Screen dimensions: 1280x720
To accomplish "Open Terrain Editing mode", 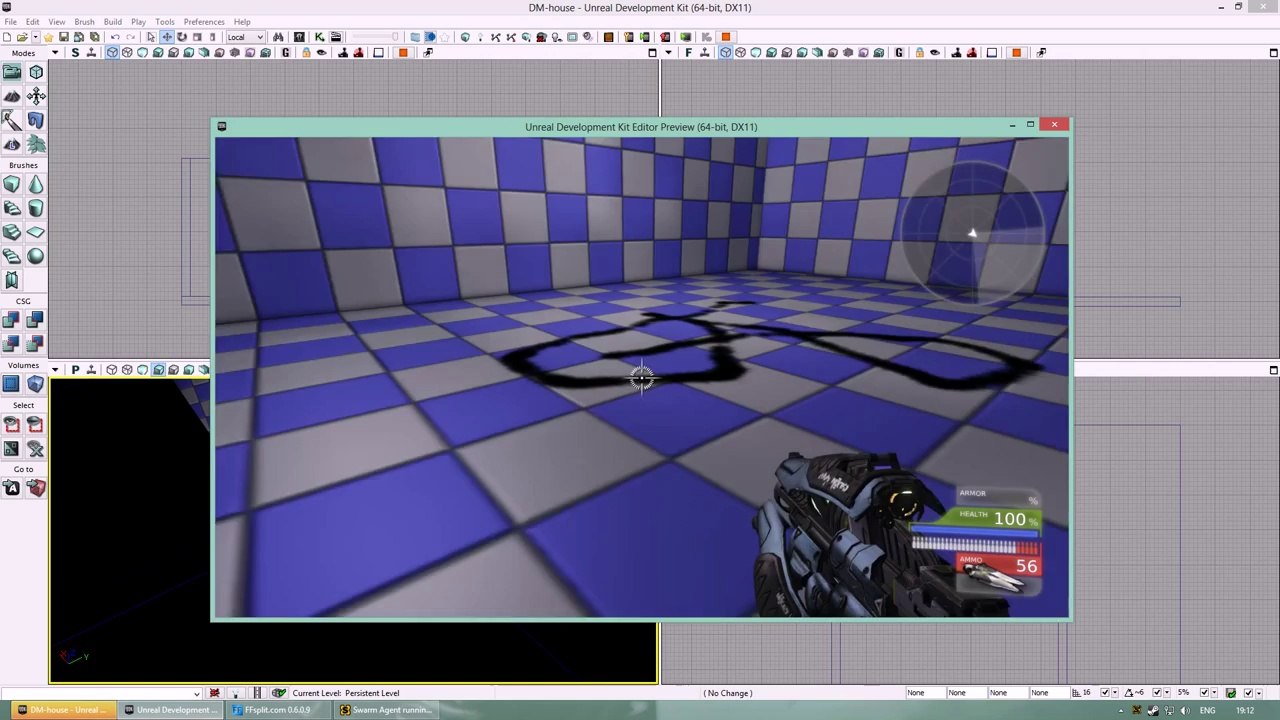I will (x=12, y=96).
